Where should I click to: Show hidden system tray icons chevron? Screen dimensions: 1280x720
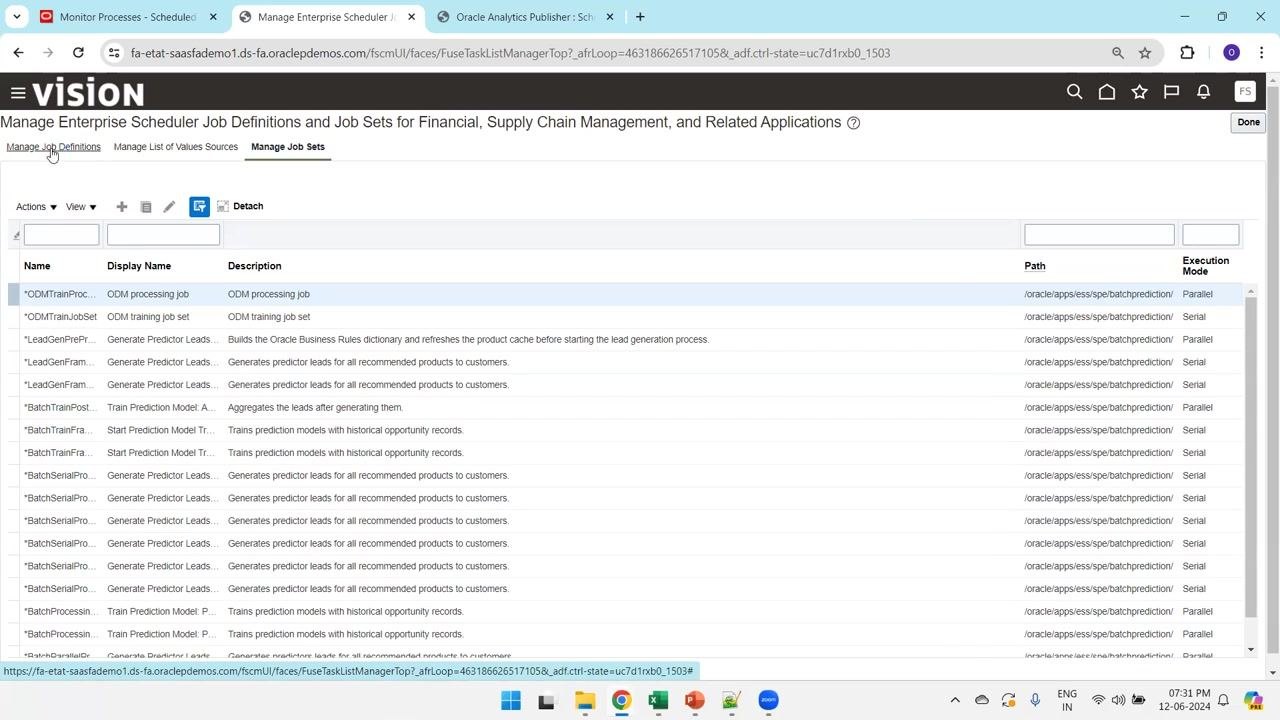pos(955,700)
